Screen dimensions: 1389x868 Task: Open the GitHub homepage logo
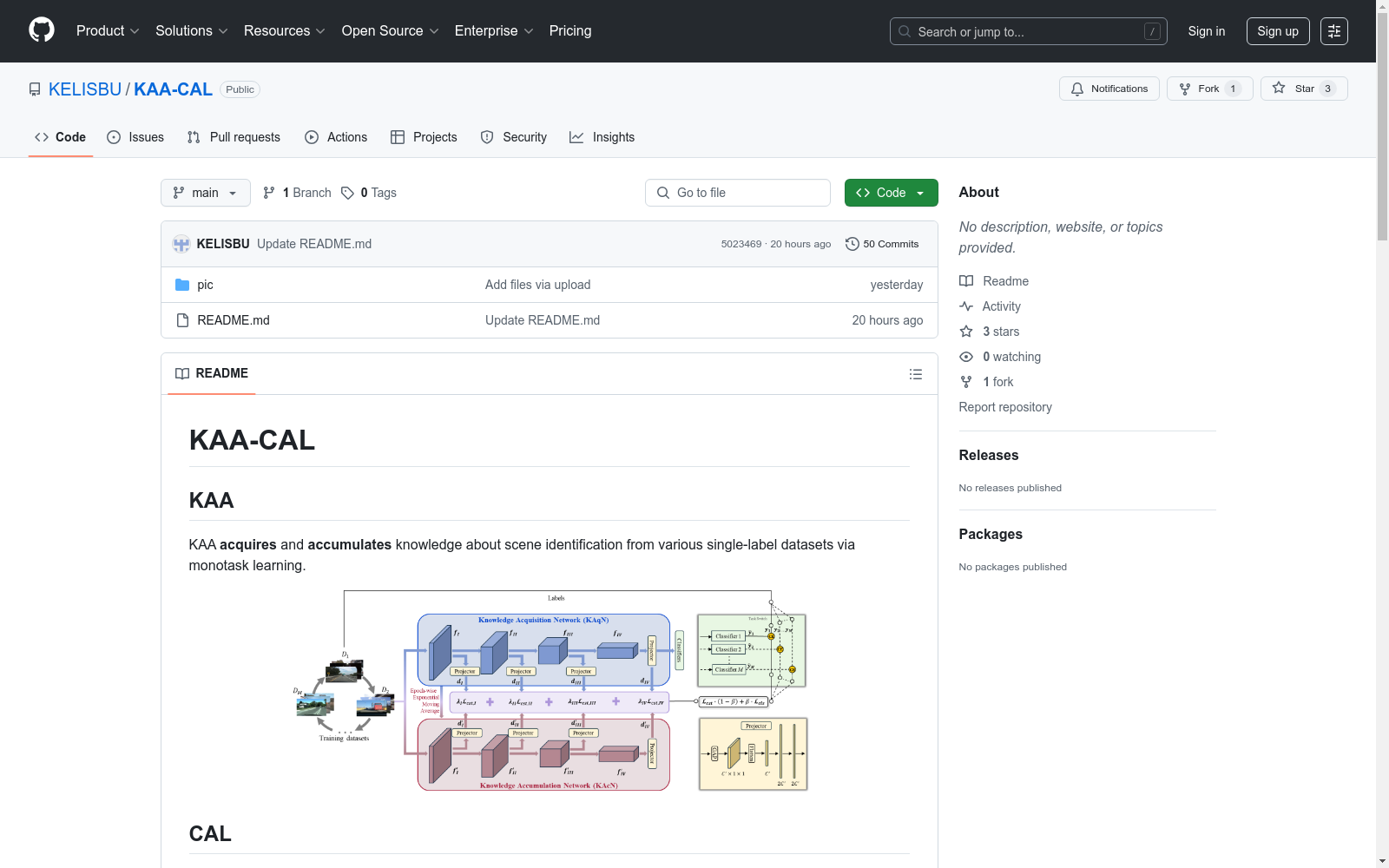[42, 30]
